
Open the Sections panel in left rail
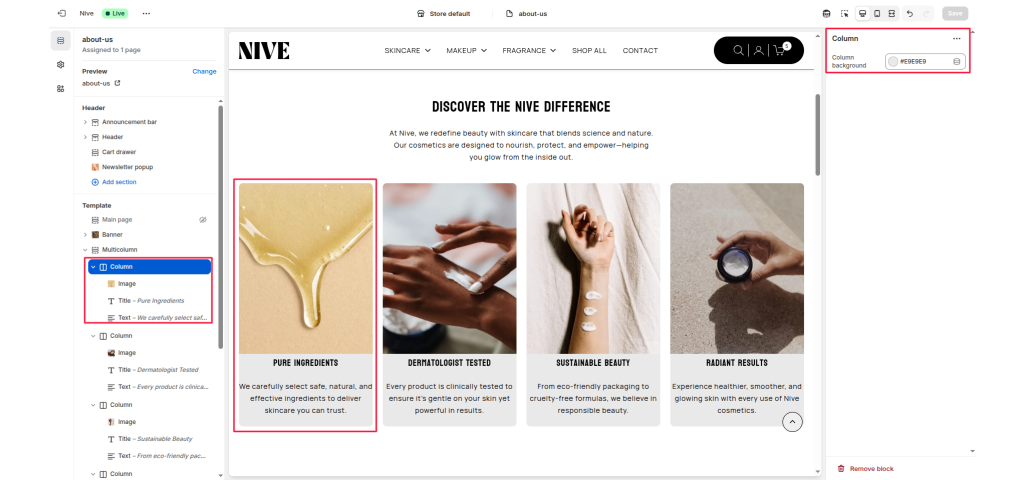click(61, 40)
